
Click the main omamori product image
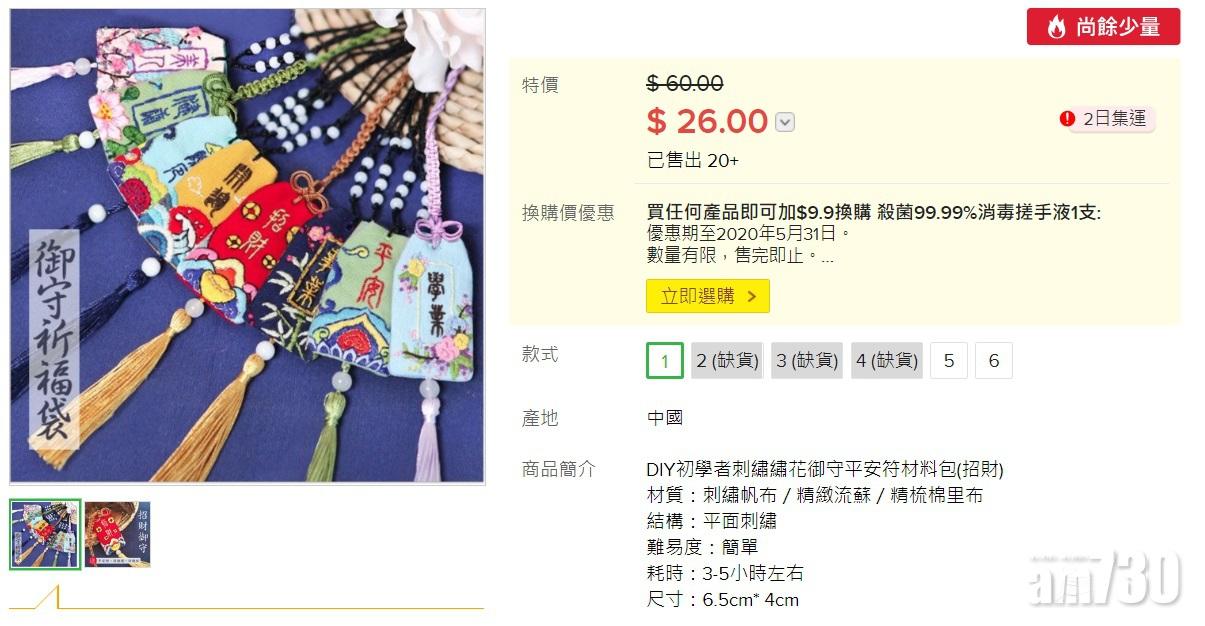click(x=248, y=247)
